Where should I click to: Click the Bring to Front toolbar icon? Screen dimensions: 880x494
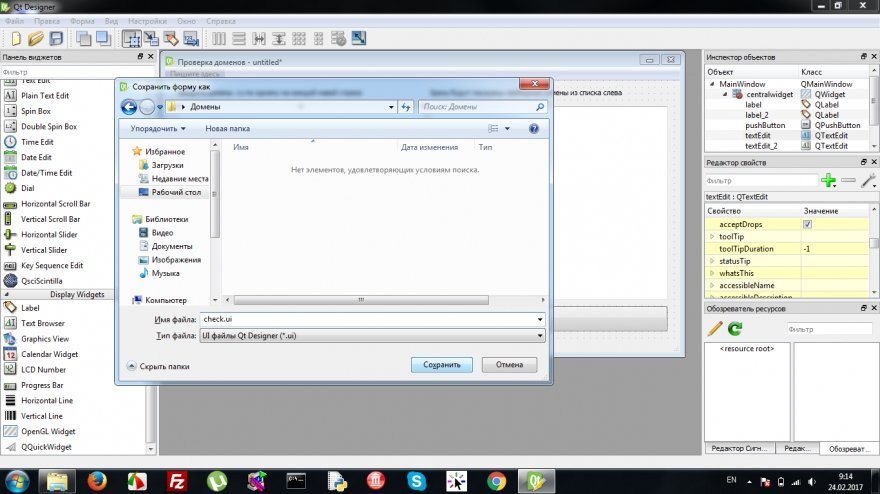click(x=104, y=38)
